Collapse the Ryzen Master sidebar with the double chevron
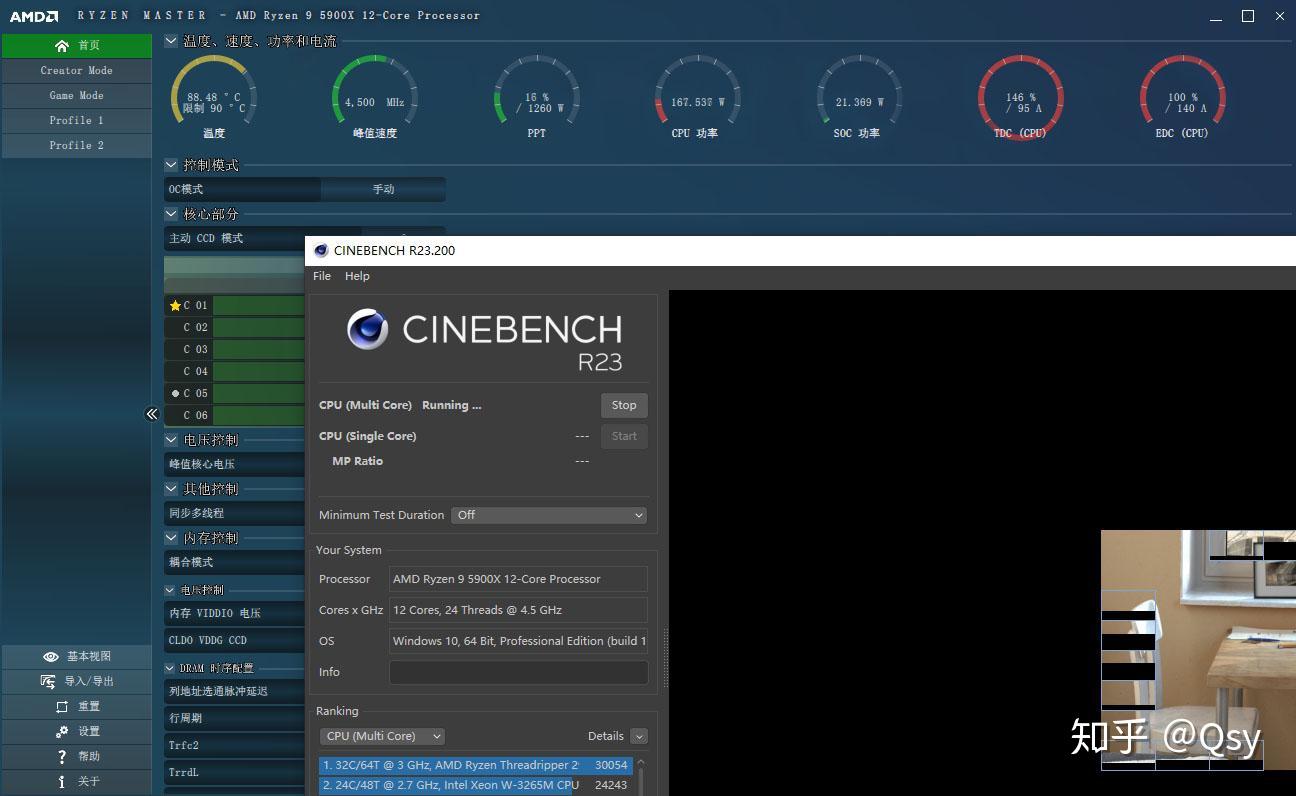 (152, 414)
